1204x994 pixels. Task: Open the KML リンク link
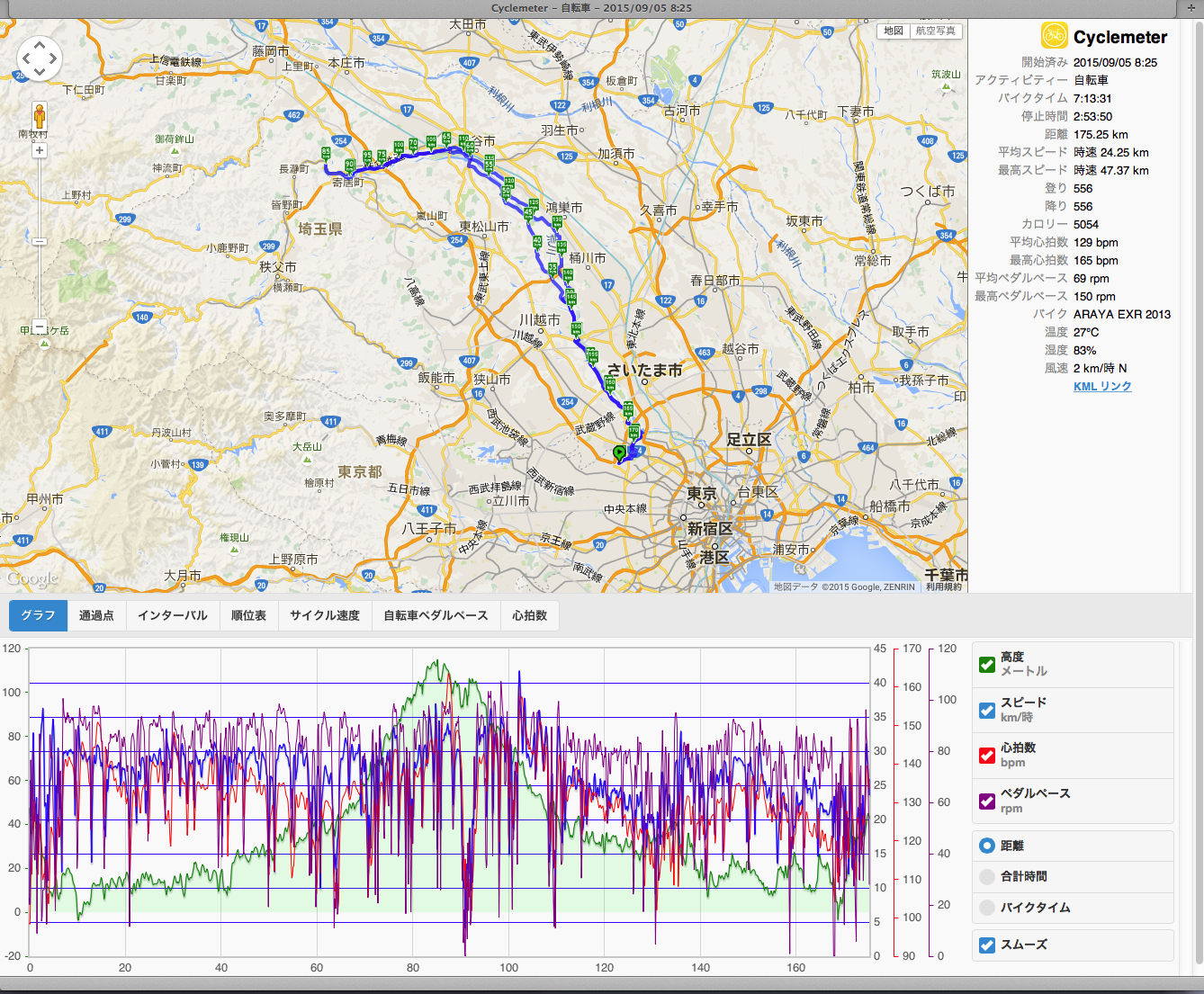click(1102, 386)
